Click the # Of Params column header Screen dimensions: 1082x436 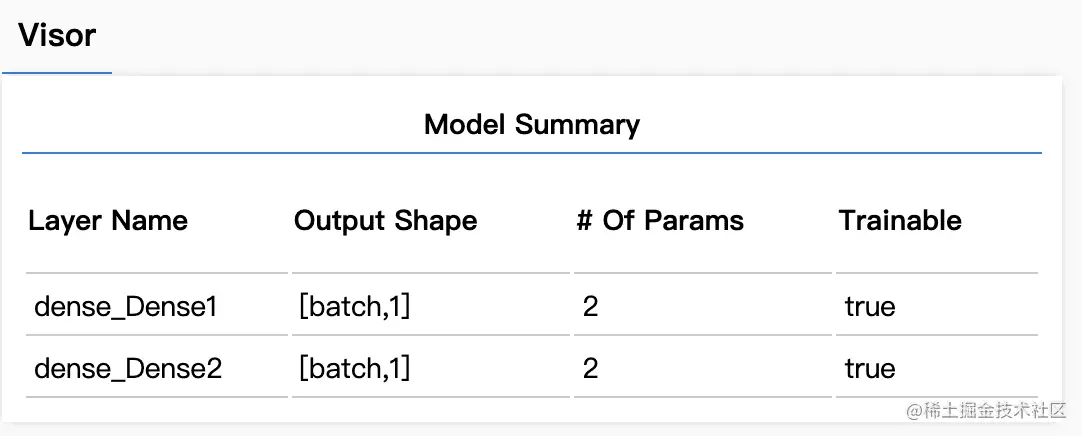pyautogui.click(x=660, y=221)
